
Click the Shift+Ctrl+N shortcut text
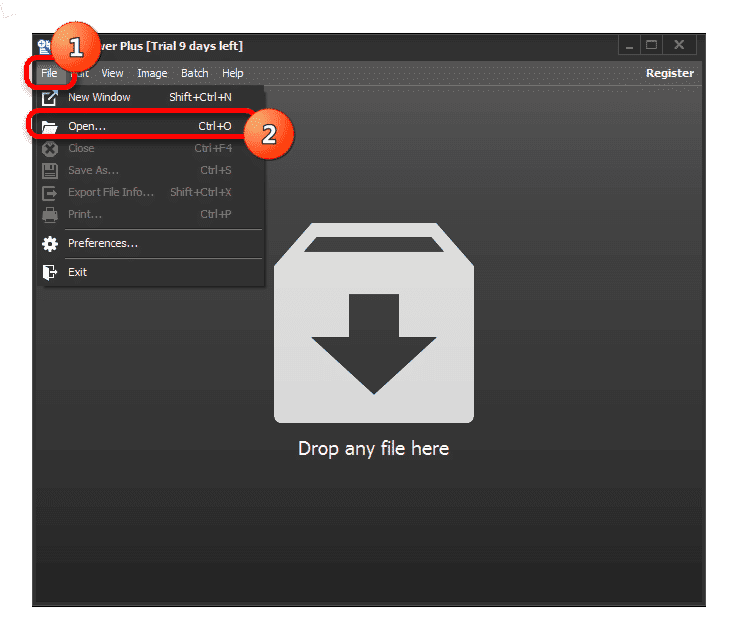pos(201,97)
